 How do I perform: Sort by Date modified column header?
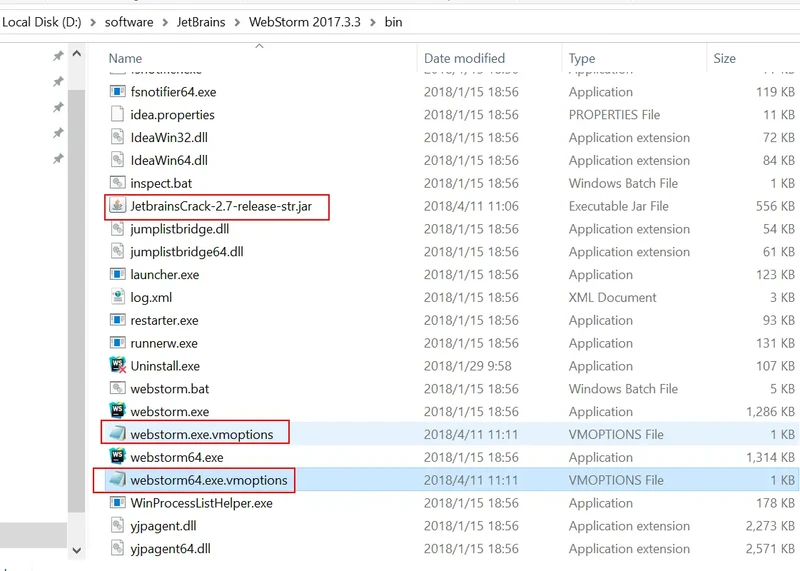tap(464, 58)
